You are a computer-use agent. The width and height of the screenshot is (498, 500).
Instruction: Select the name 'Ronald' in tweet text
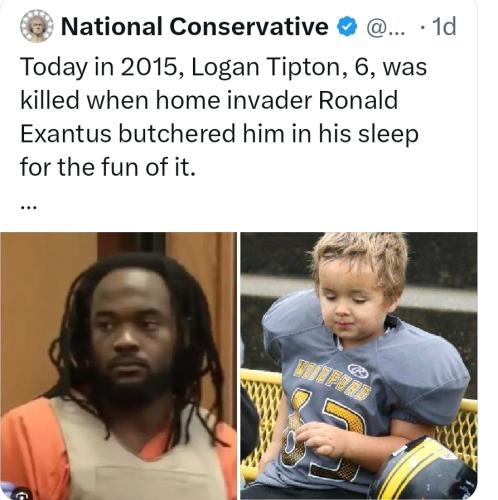[x=358, y=100]
